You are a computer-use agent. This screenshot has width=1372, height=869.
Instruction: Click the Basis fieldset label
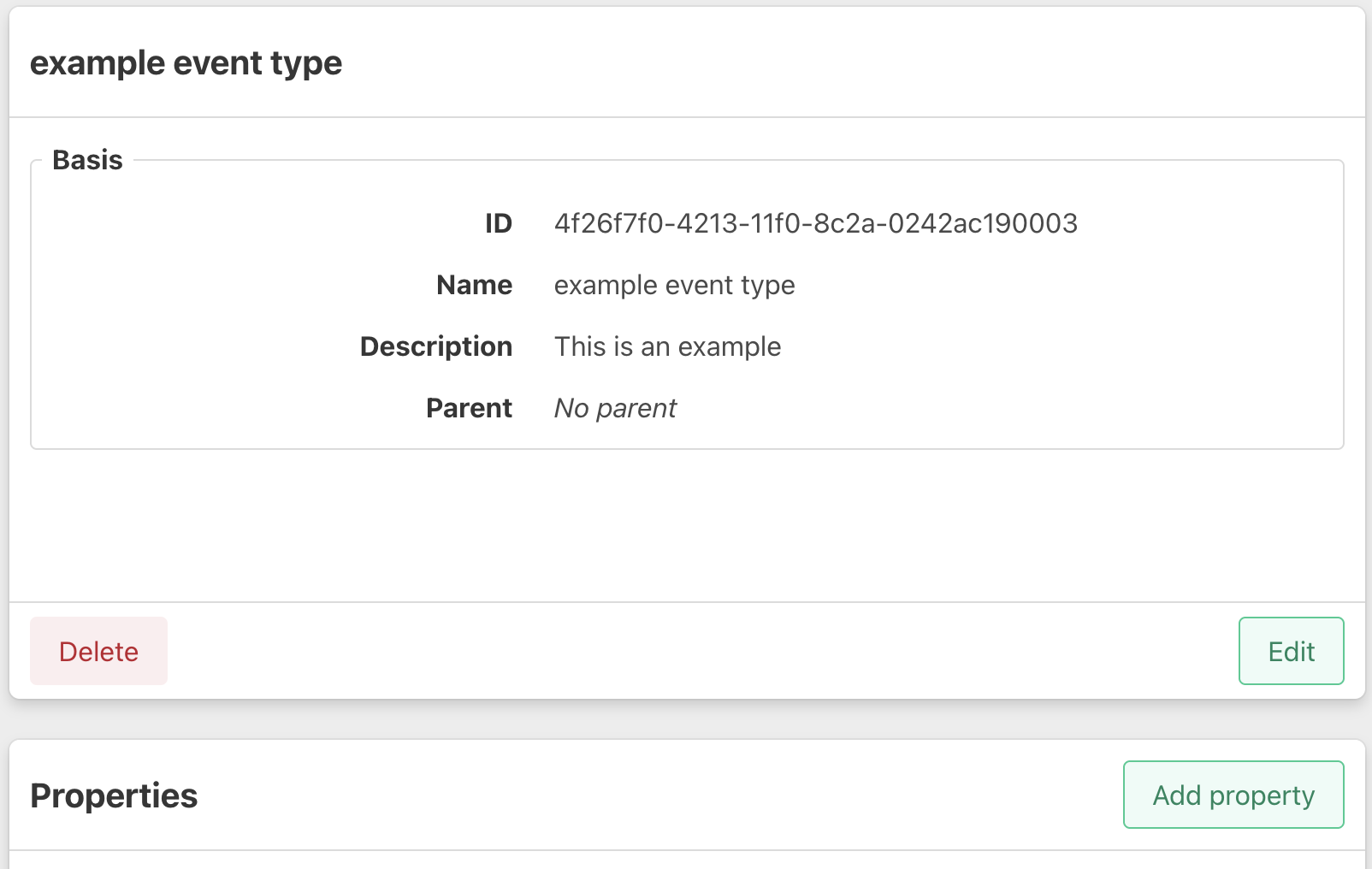[x=87, y=160]
